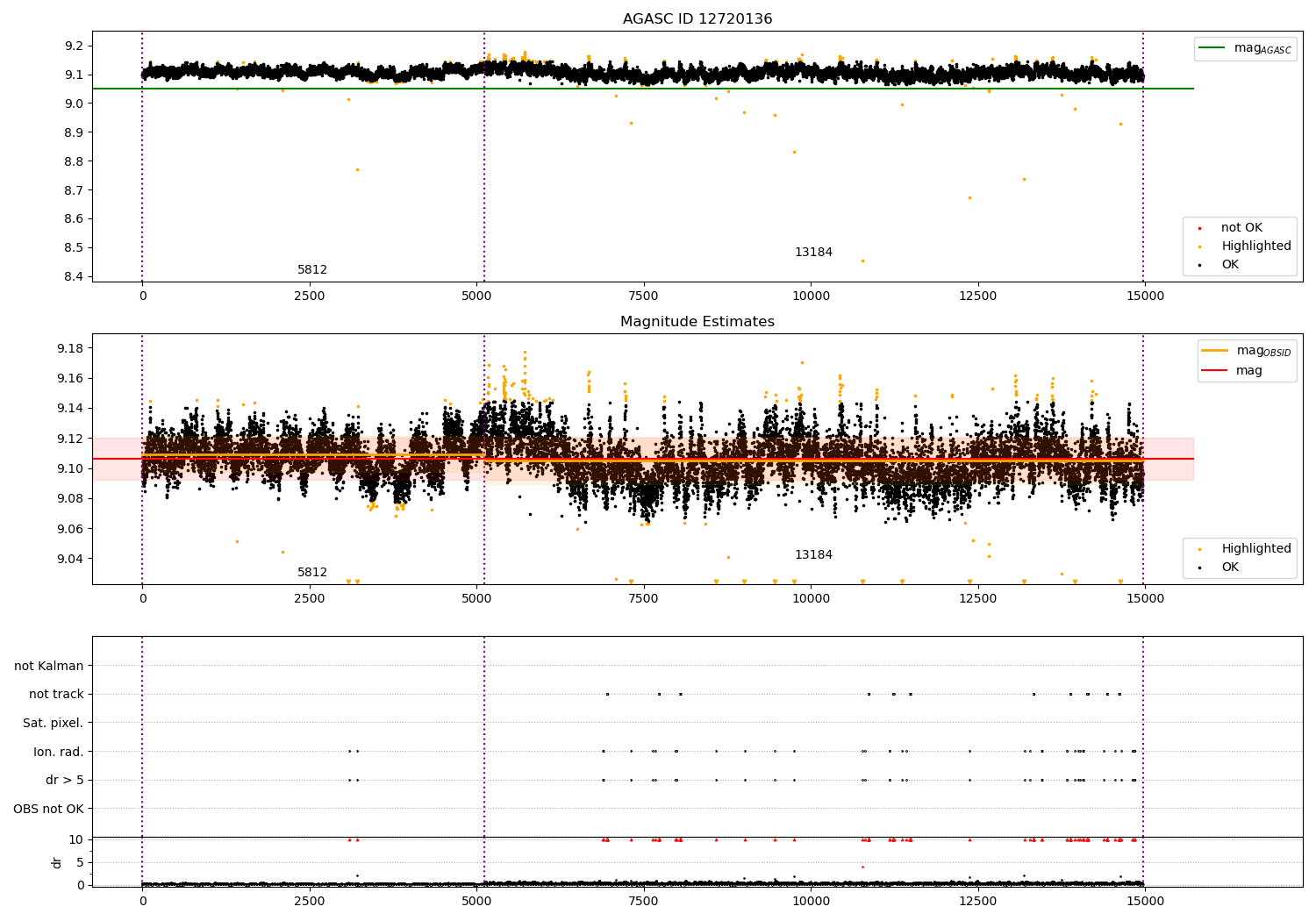
Task: Click the 15000 tick on bottom x-axis
Action: [1146, 901]
